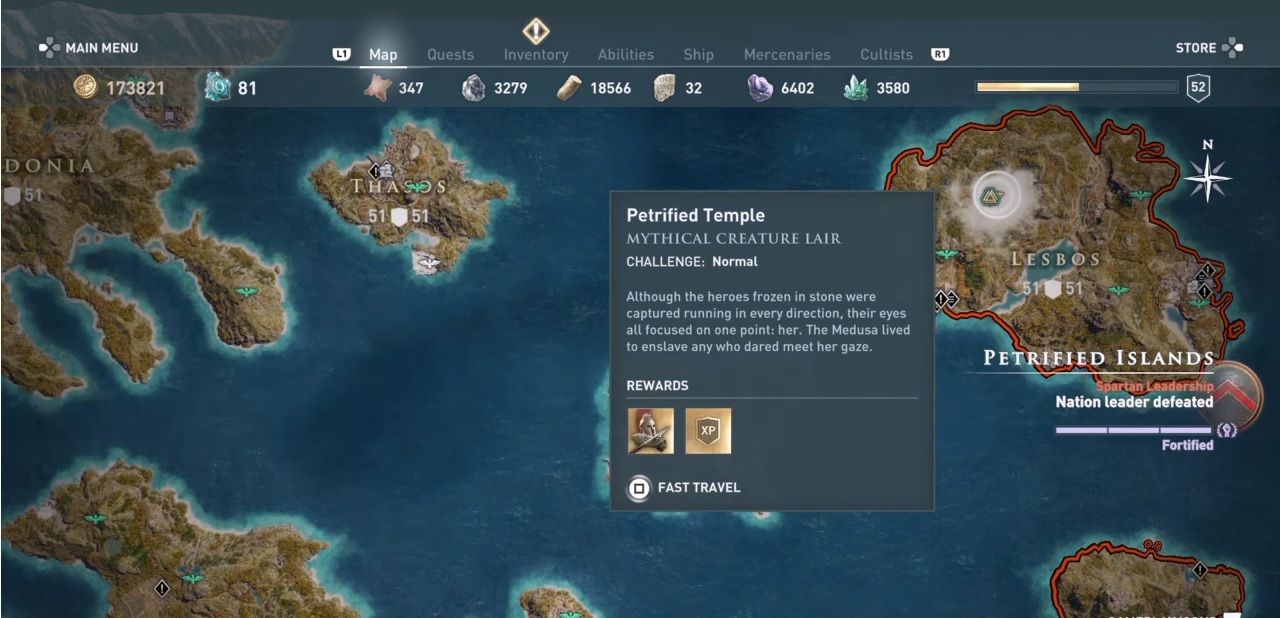Switch to the Inventory tab
Screen dimensions: 1280x618
536,55
